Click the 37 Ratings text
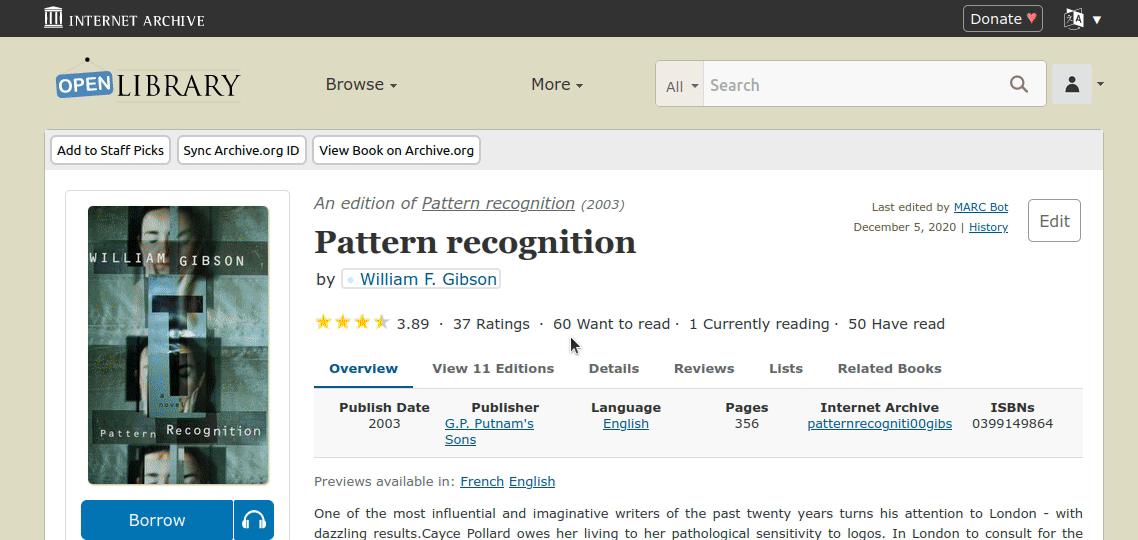The height and width of the screenshot is (540, 1138). click(491, 324)
